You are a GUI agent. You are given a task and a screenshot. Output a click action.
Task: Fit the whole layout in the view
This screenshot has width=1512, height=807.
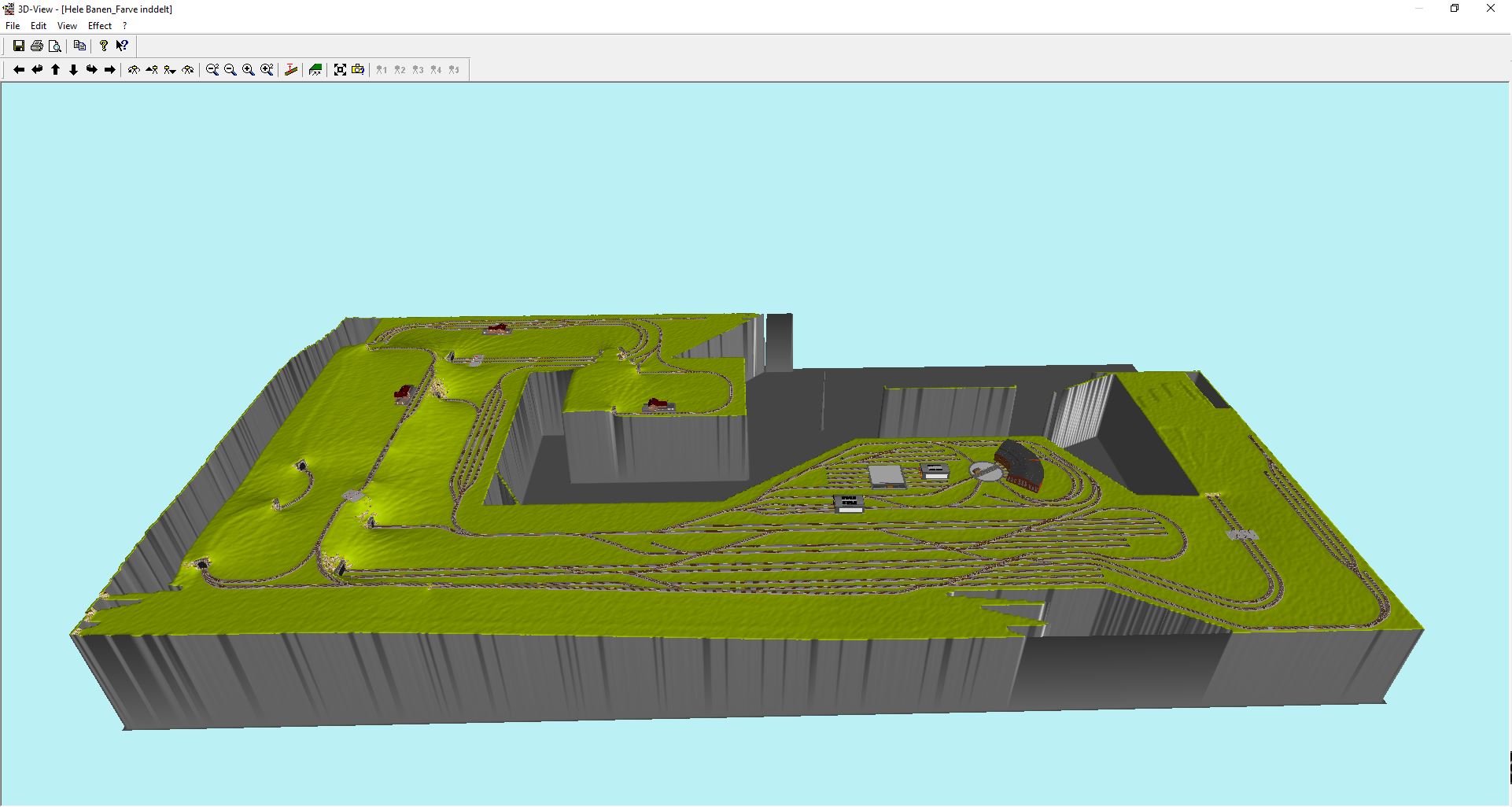point(340,70)
